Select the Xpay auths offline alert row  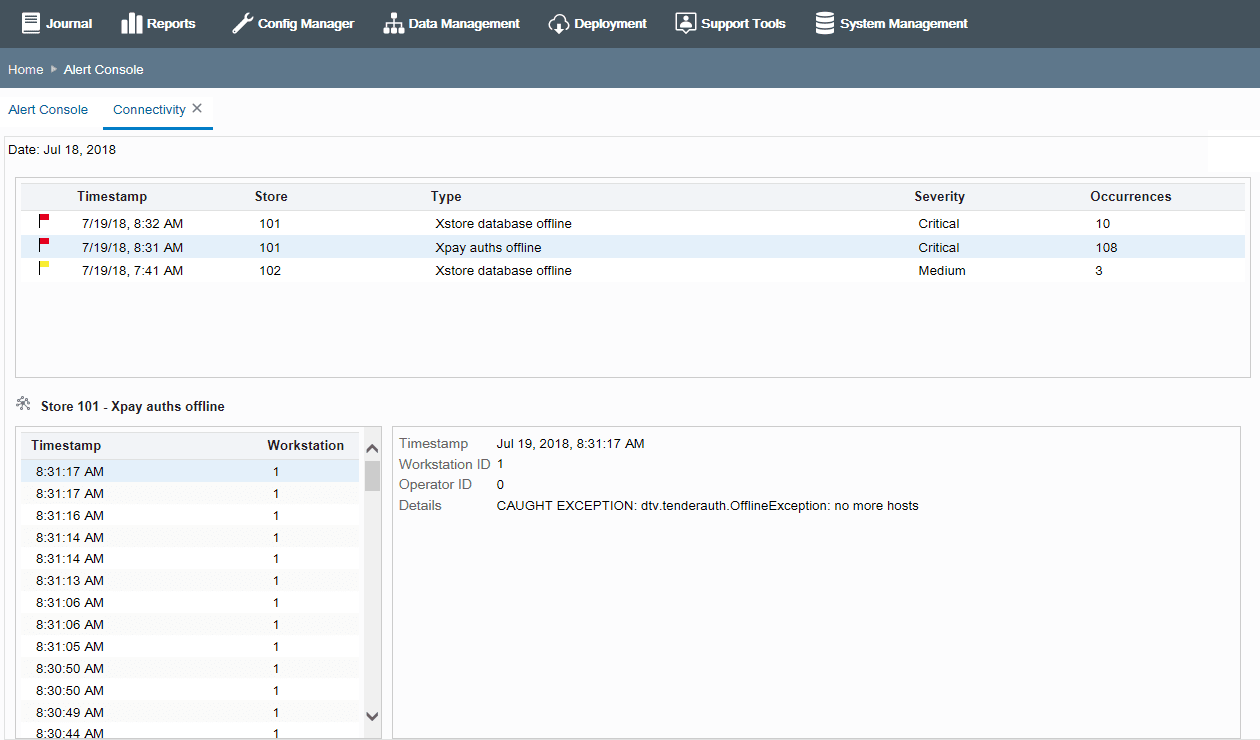coord(633,247)
